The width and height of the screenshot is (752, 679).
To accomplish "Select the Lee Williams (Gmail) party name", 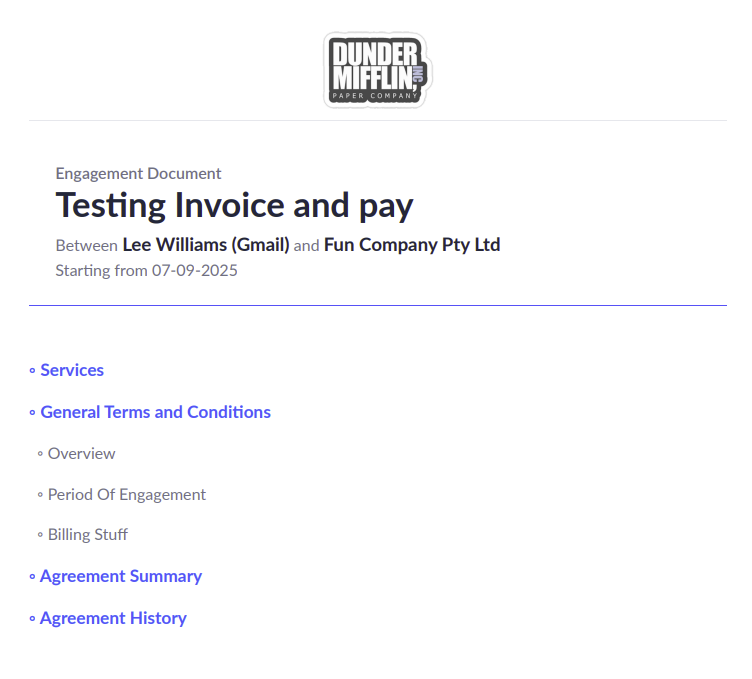I will click(206, 245).
